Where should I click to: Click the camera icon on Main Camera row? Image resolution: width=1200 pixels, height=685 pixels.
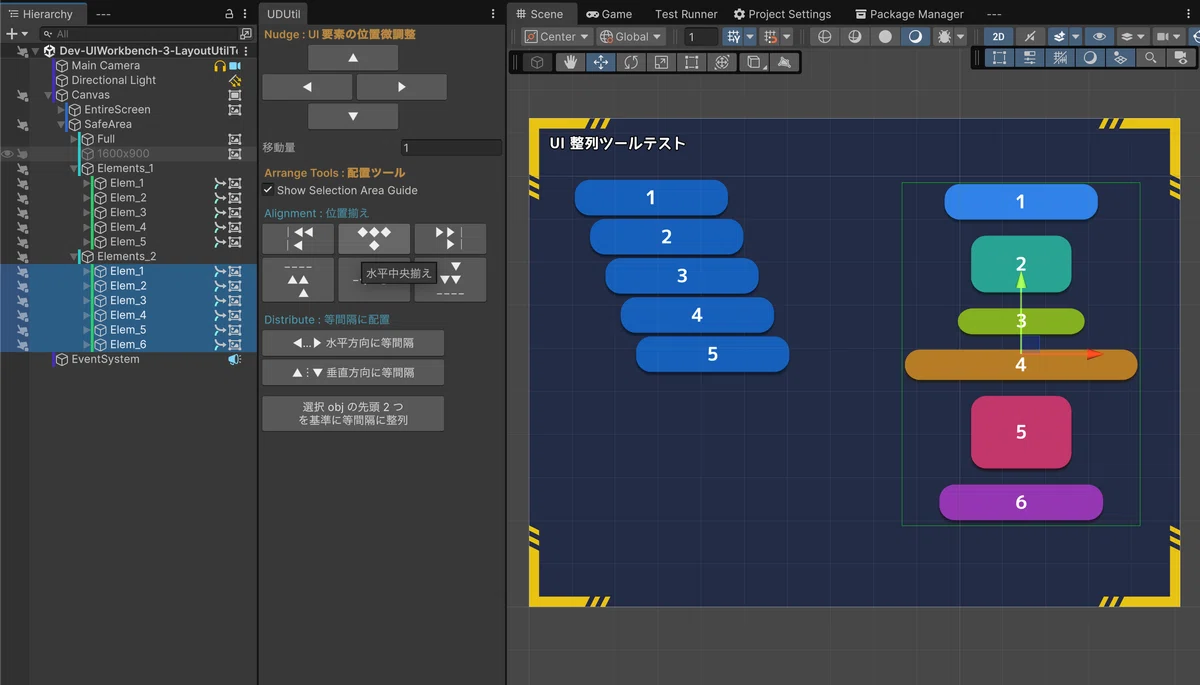click(236, 65)
